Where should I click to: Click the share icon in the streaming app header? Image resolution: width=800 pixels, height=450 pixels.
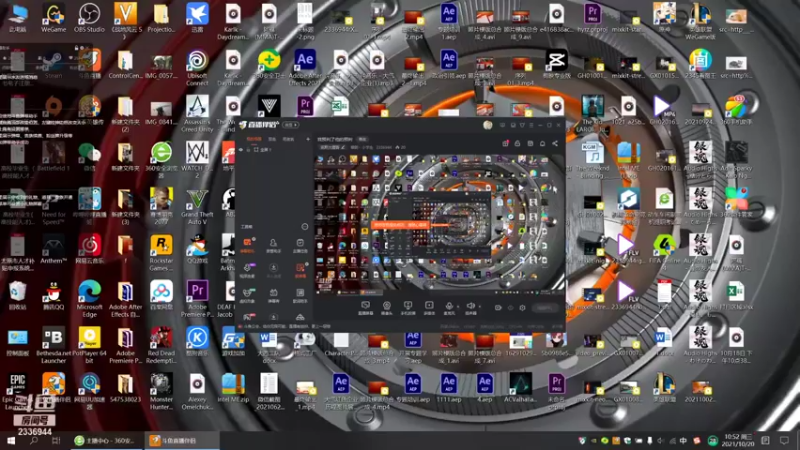tap(555, 143)
